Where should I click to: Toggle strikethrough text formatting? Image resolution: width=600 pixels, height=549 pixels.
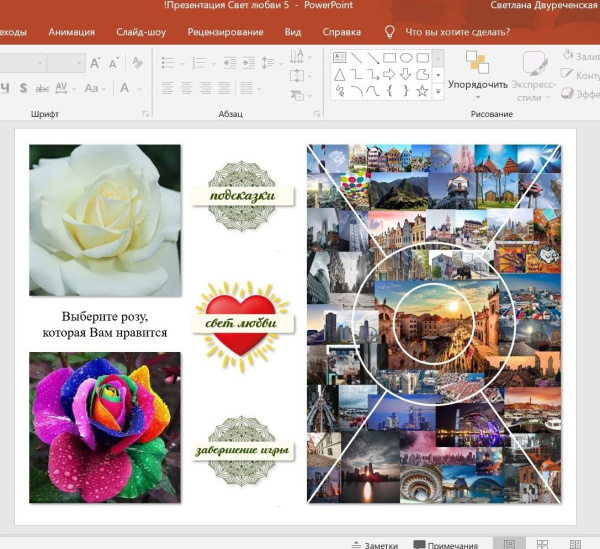pyautogui.click(x=42, y=89)
